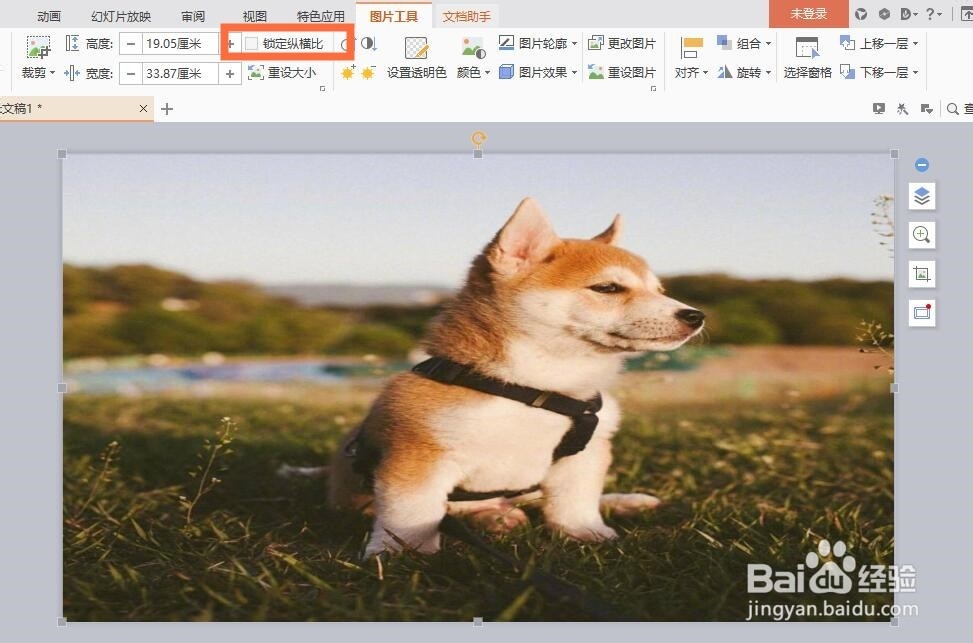Enable the 锁定纵横比 checkbox
Screen dimensions: 973x643
click(x=251, y=43)
